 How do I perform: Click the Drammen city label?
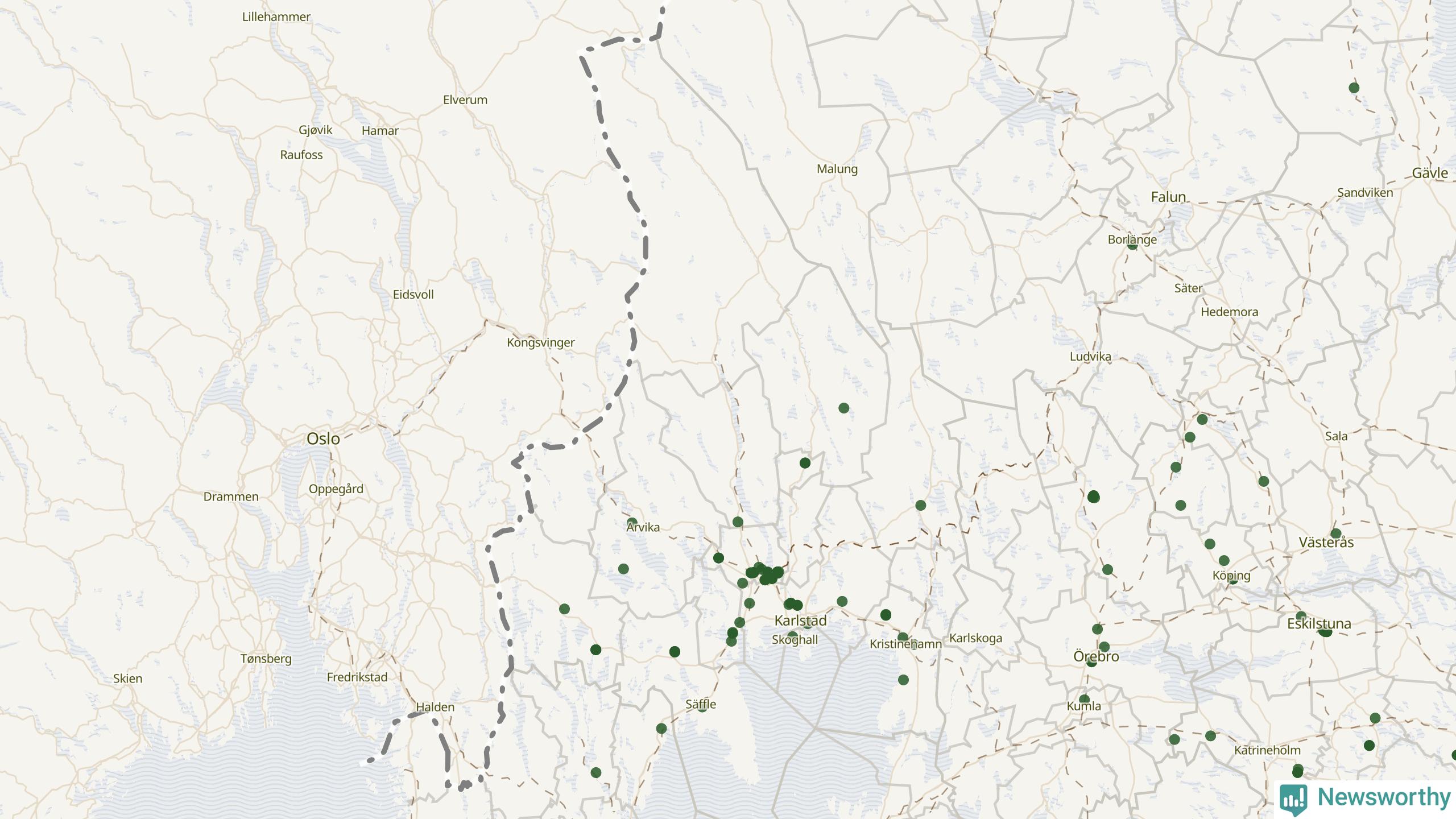click(231, 497)
